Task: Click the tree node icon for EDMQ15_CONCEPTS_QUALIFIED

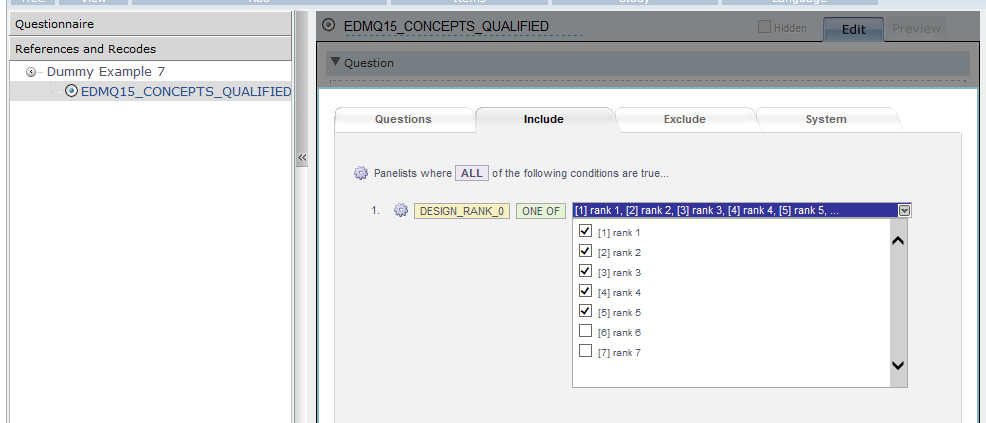Action: click(72, 91)
